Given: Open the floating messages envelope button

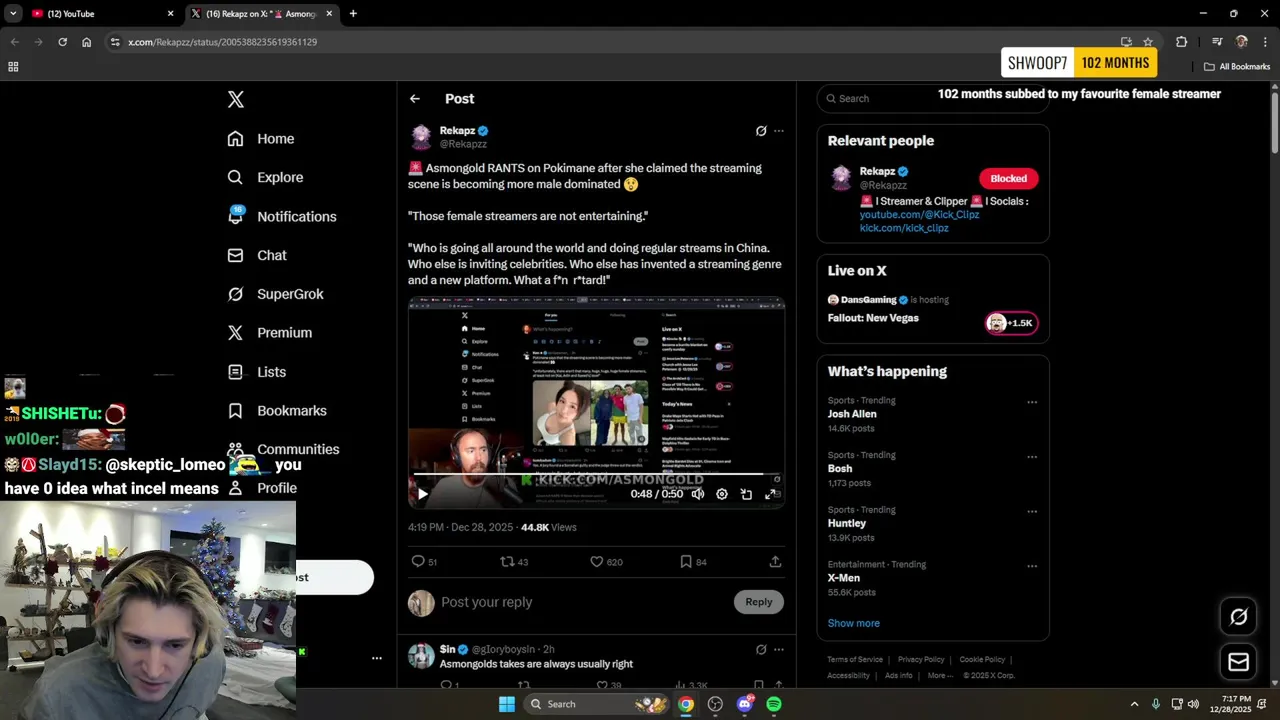Looking at the screenshot, I should click(x=1238, y=661).
